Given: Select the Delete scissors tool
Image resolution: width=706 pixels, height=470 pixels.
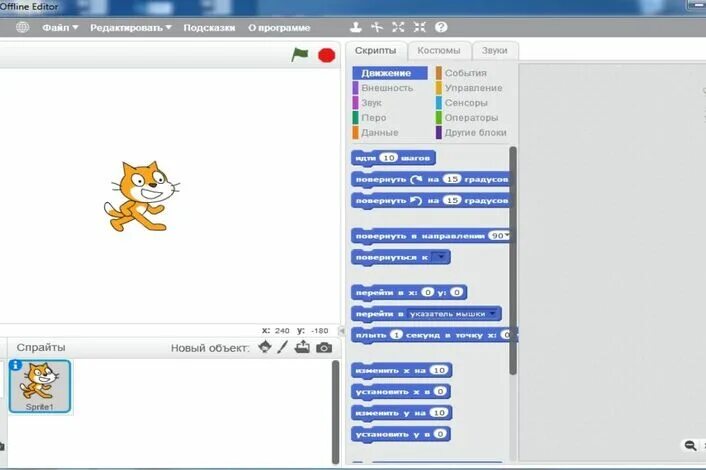Looking at the screenshot, I should coord(377,27).
